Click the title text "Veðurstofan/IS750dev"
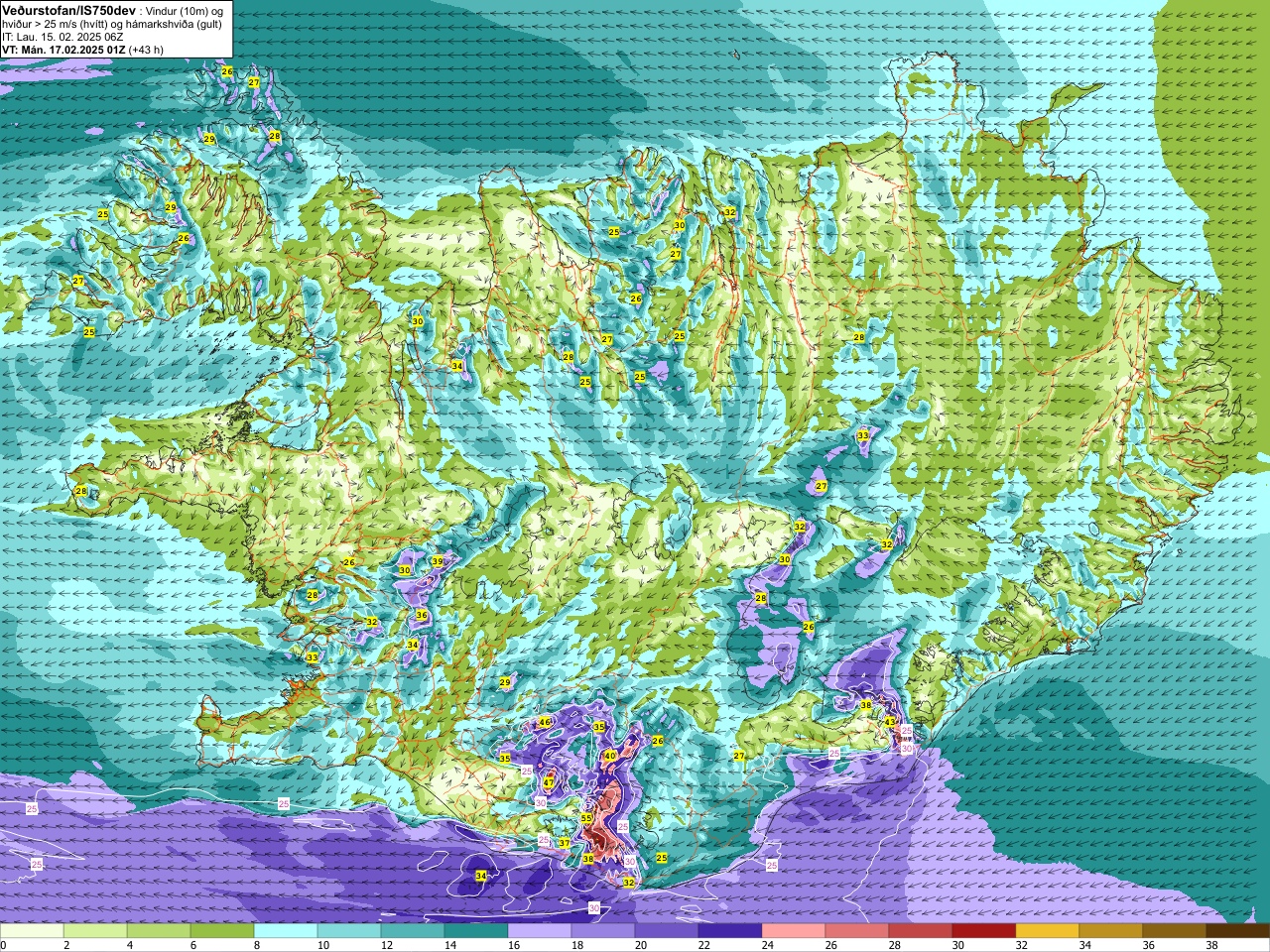The height and width of the screenshot is (952, 1270). tap(69, 11)
